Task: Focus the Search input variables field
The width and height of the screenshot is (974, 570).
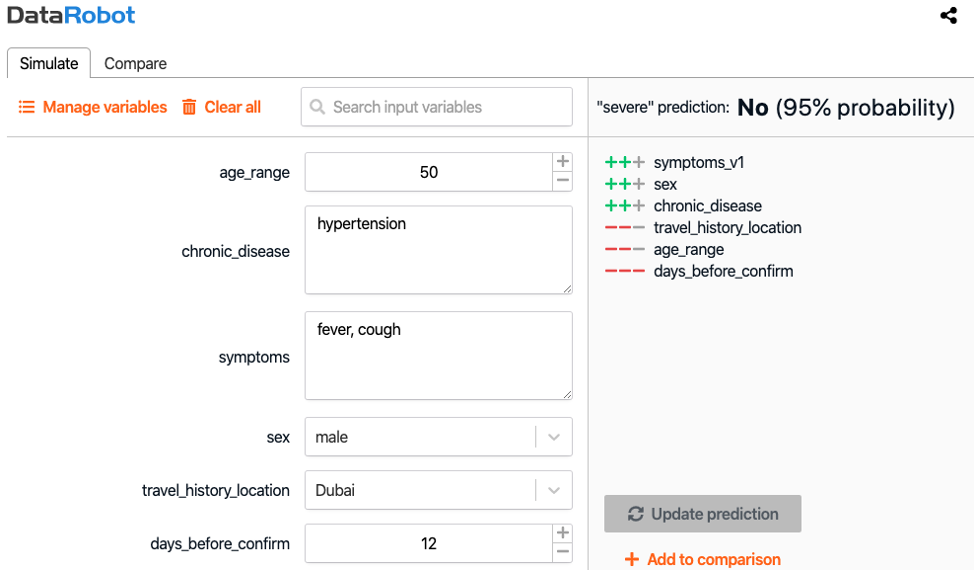Action: tap(437, 107)
